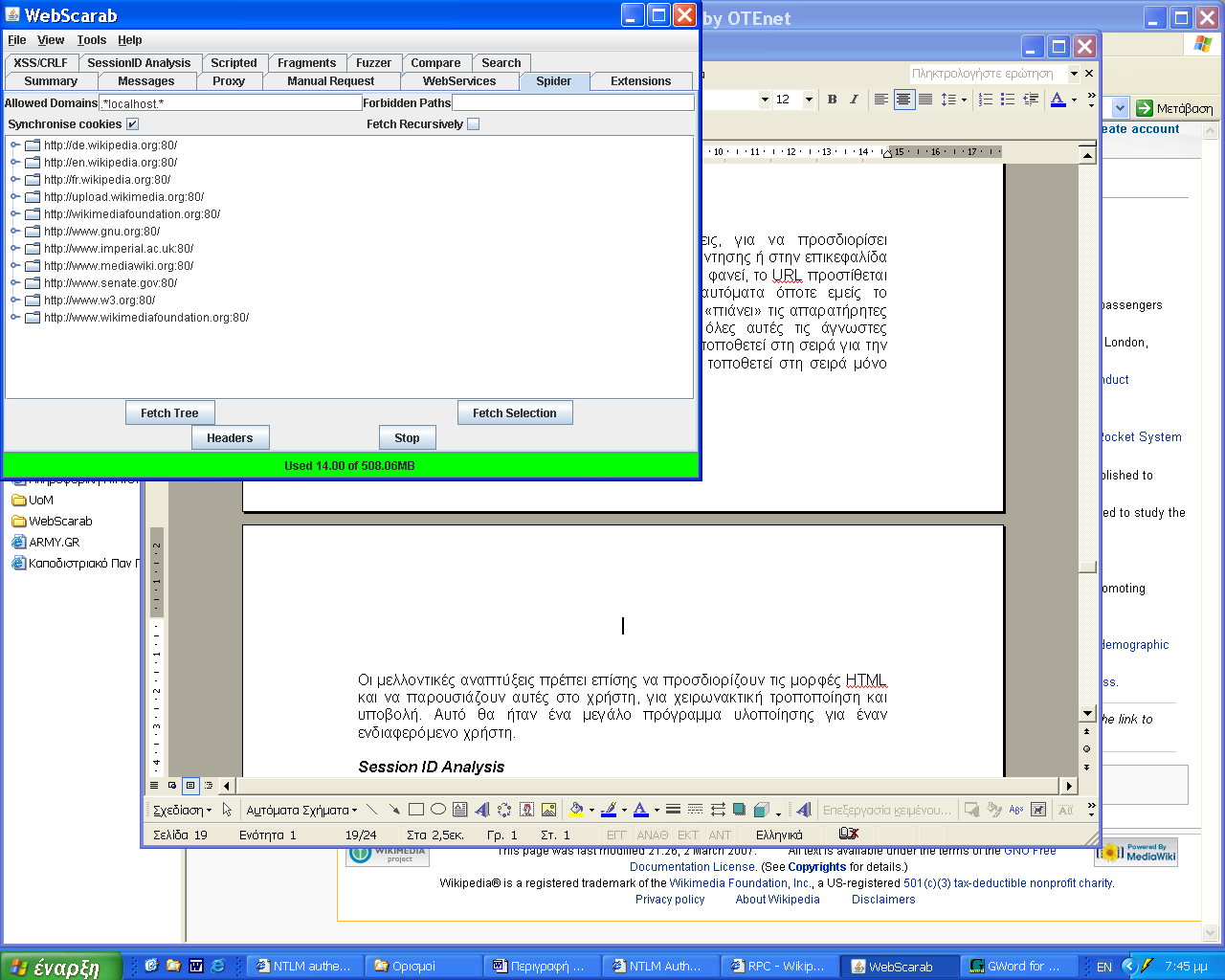Image resolution: width=1225 pixels, height=980 pixels.
Task: Insert WordArt from drawing toolbar
Action: click(x=482, y=810)
